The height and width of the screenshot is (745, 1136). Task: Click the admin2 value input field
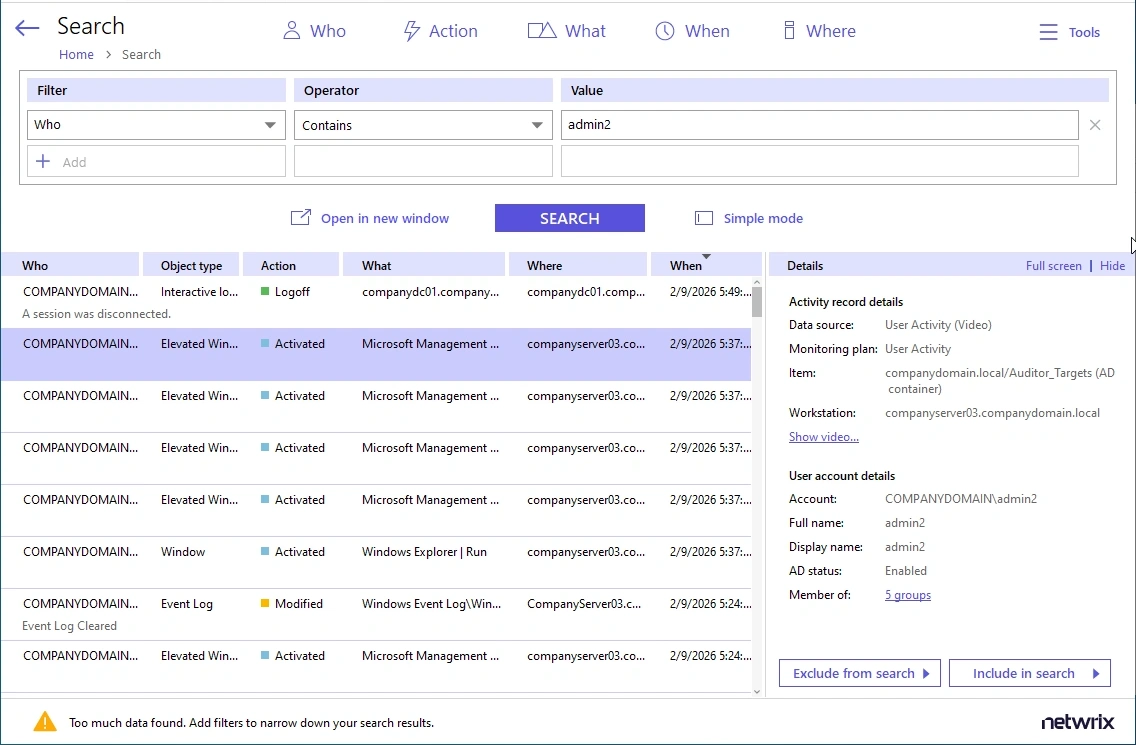818,125
